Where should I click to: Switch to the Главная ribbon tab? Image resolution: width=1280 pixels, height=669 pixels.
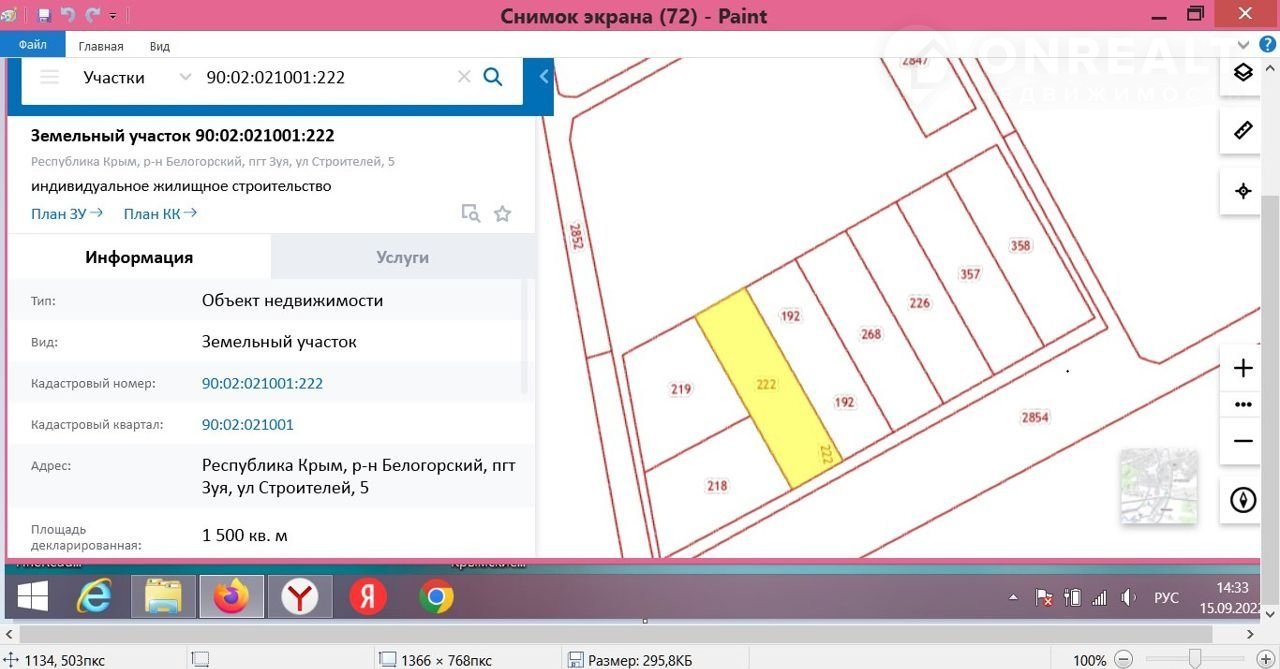coord(101,46)
